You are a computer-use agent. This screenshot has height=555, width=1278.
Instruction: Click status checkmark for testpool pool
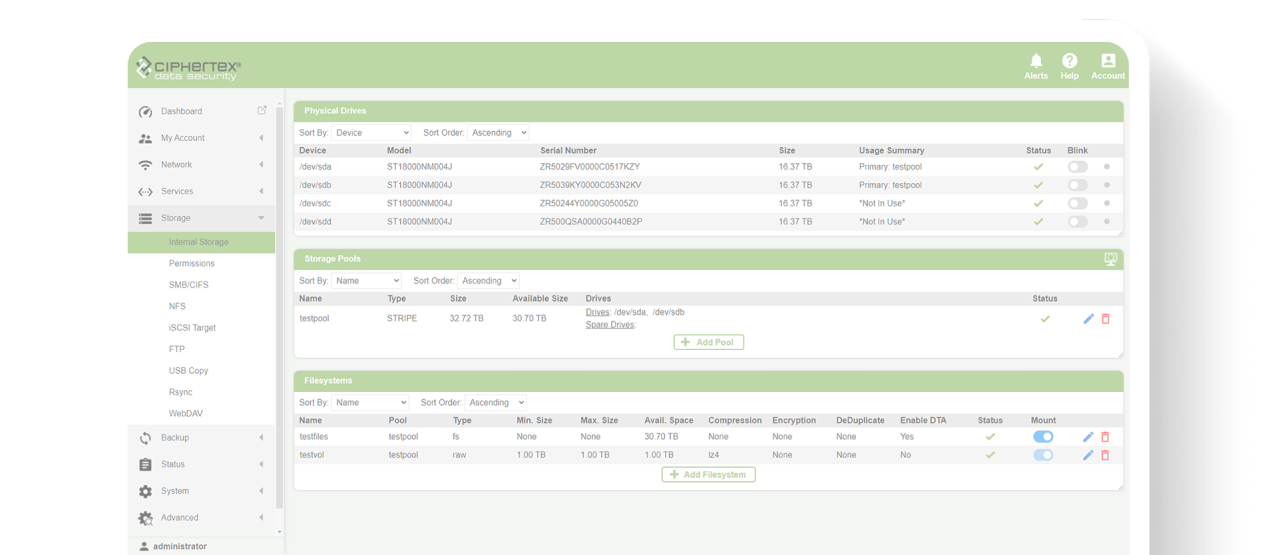tap(1045, 319)
